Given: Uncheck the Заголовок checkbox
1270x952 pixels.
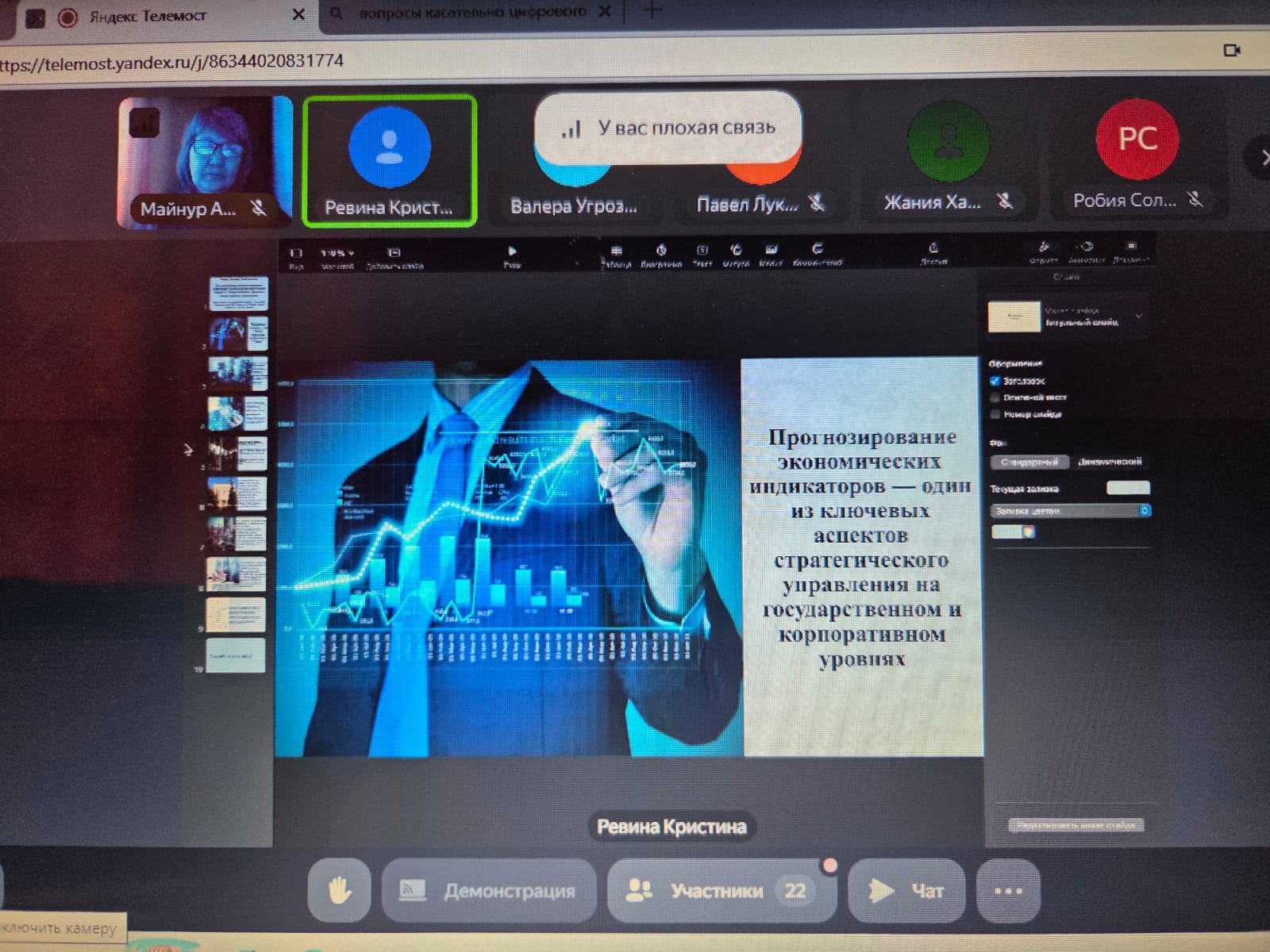Looking at the screenshot, I should point(995,382).
